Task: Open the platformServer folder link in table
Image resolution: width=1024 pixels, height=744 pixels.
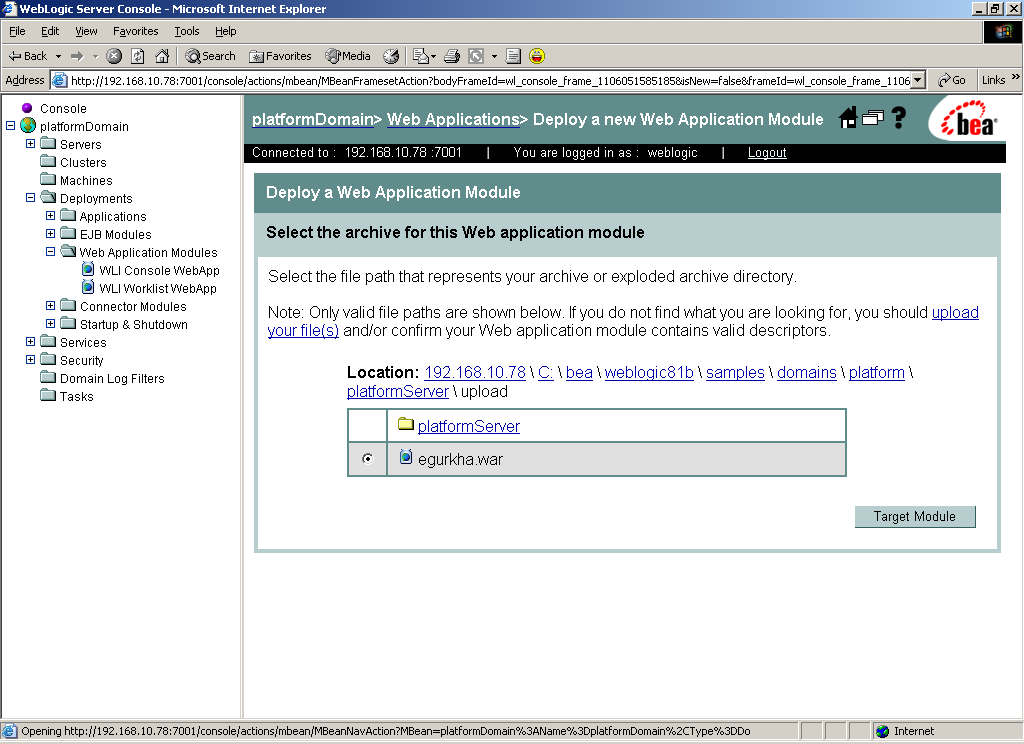Action: (469, 427)
